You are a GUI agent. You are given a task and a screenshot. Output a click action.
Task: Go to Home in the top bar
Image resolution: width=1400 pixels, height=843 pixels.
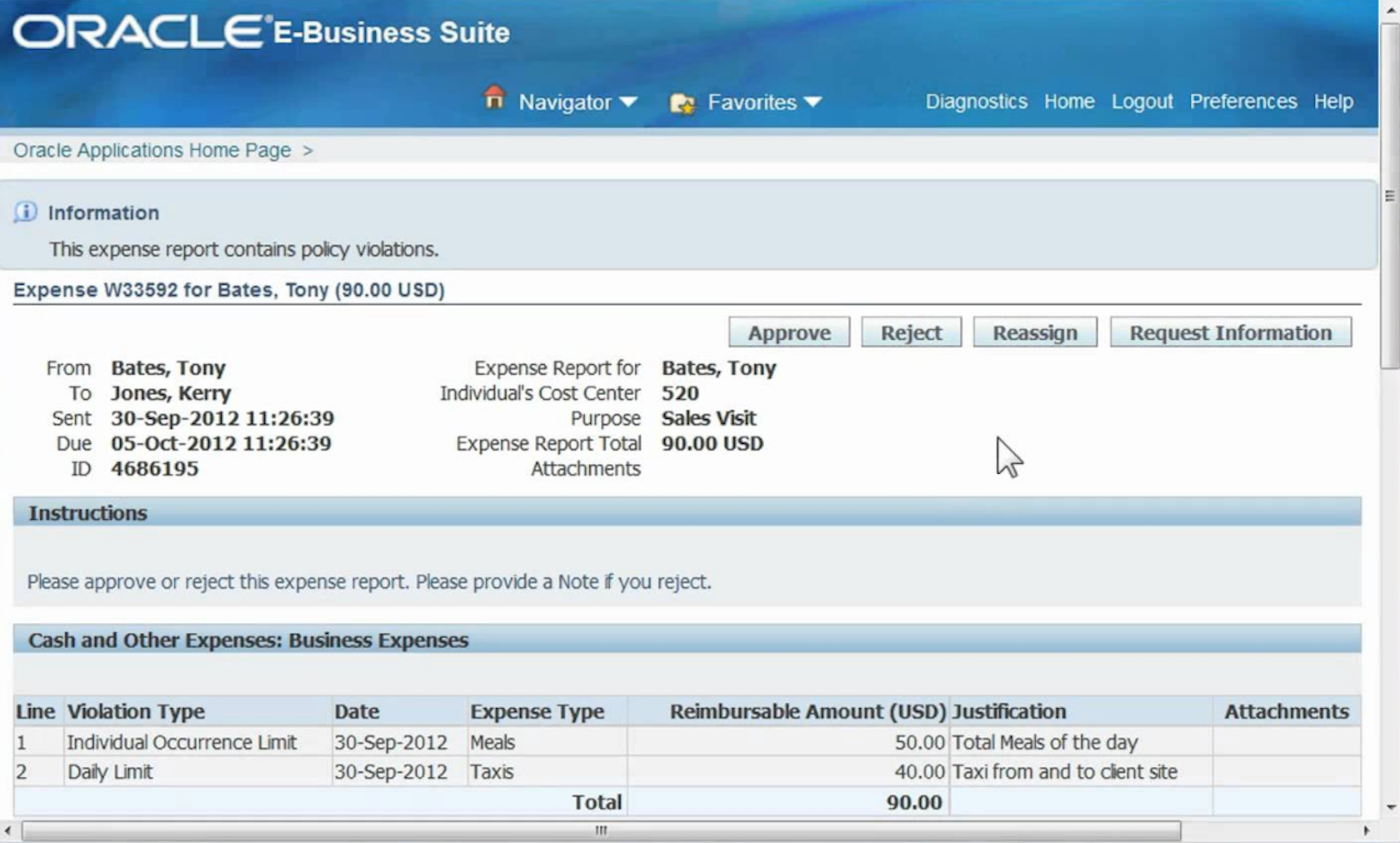[x=1069, y=102]
